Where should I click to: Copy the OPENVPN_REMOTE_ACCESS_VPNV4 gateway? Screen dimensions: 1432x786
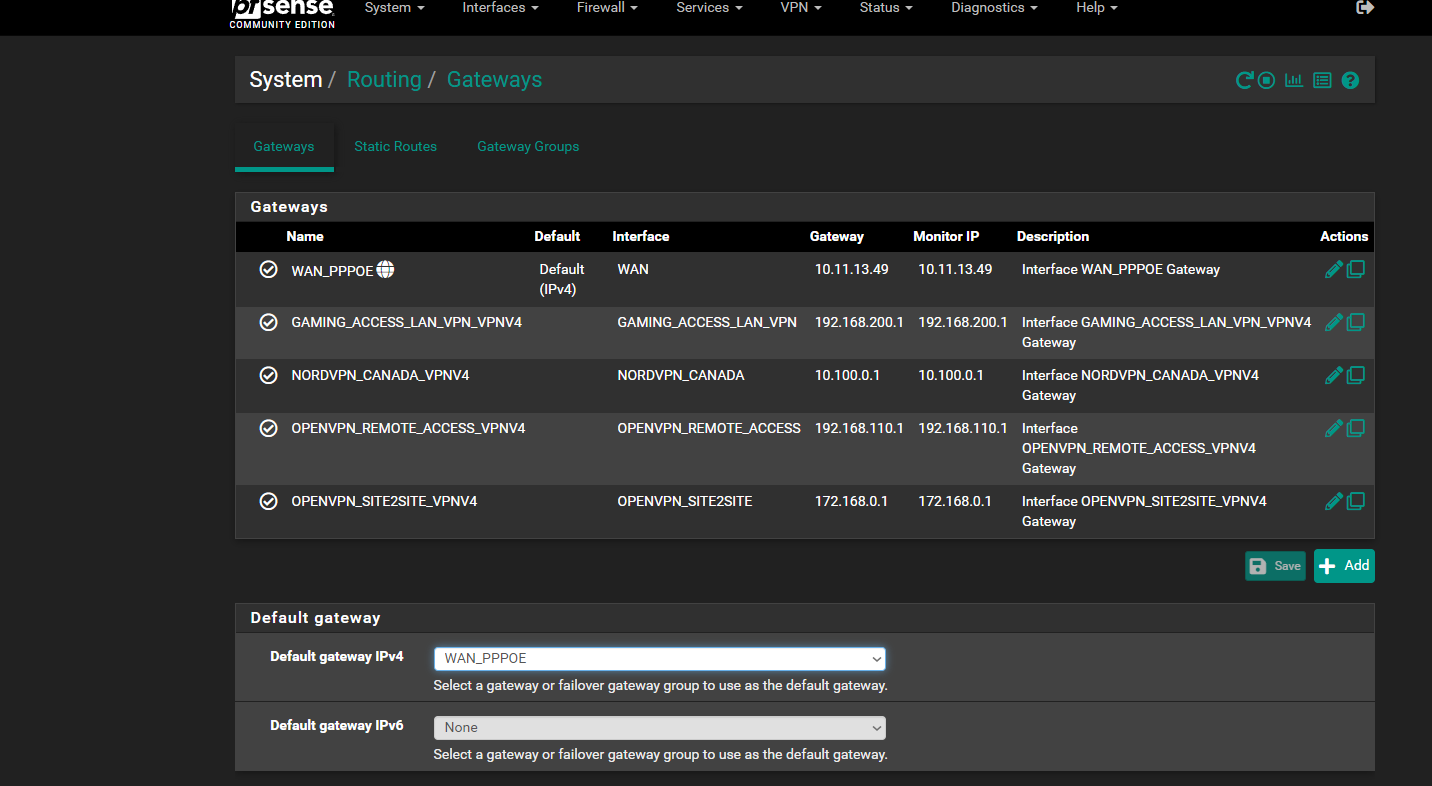pyautogui.click(x=1355, y=428)
